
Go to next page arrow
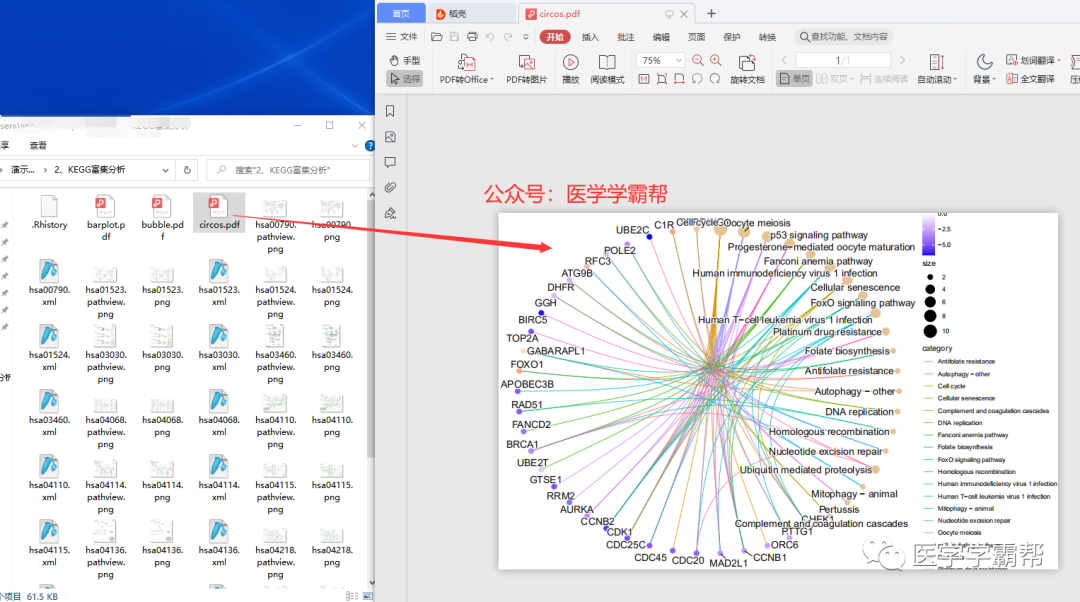coord(902,61)
